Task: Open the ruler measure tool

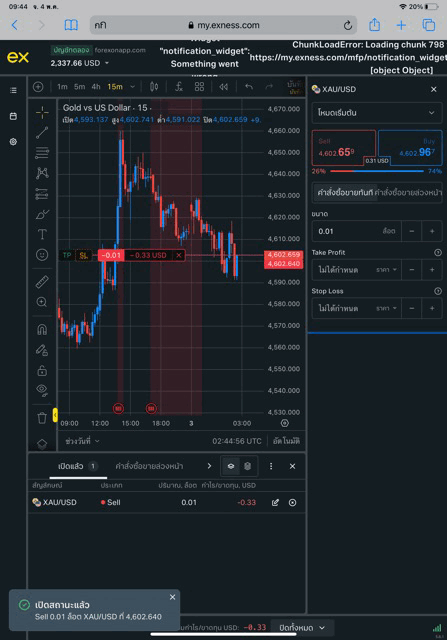Action: click(42, 282)
